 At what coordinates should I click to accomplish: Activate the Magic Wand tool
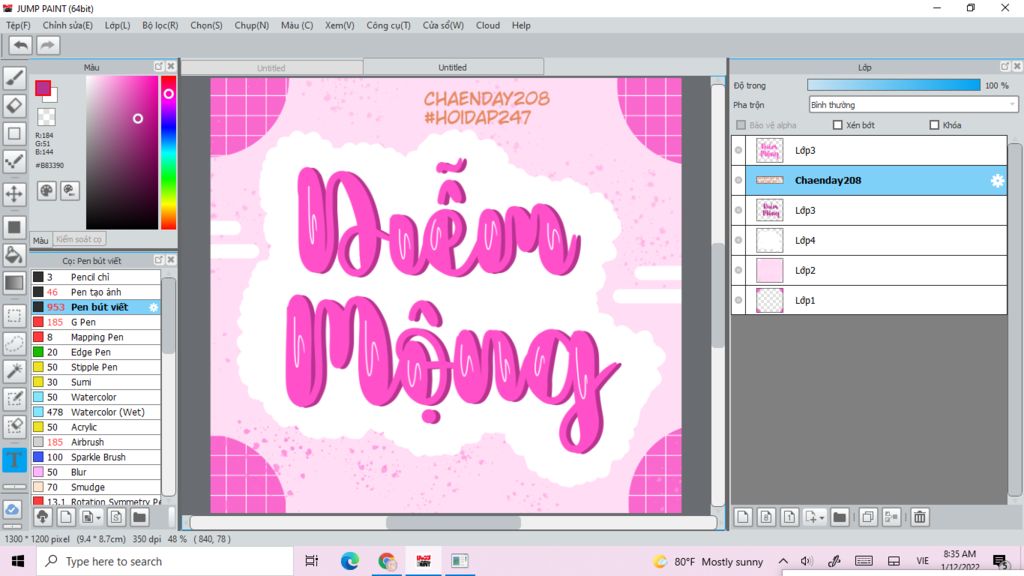(14, 371)
